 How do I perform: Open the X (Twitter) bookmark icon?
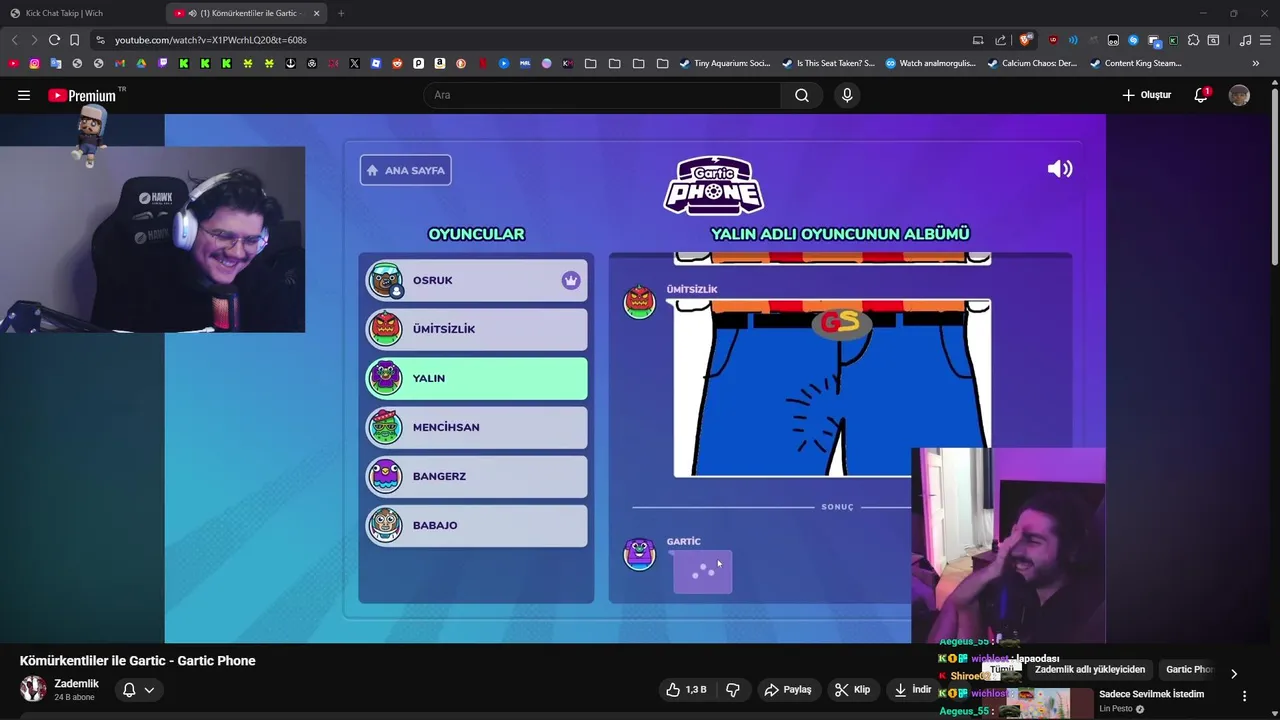(354, 63)
